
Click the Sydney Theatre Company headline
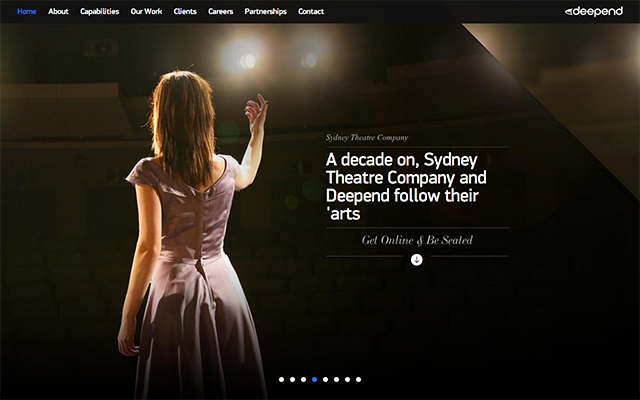coord(407,187)
